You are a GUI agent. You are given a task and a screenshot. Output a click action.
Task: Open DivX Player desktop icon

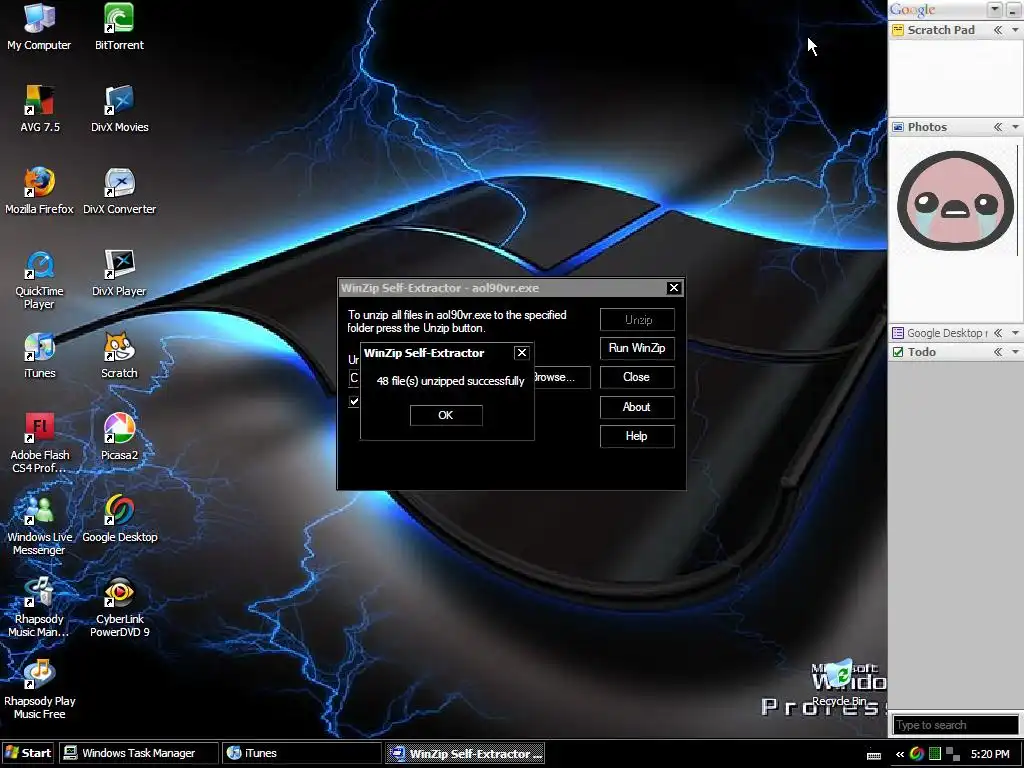pyautogui.click(x=119, y=273)
